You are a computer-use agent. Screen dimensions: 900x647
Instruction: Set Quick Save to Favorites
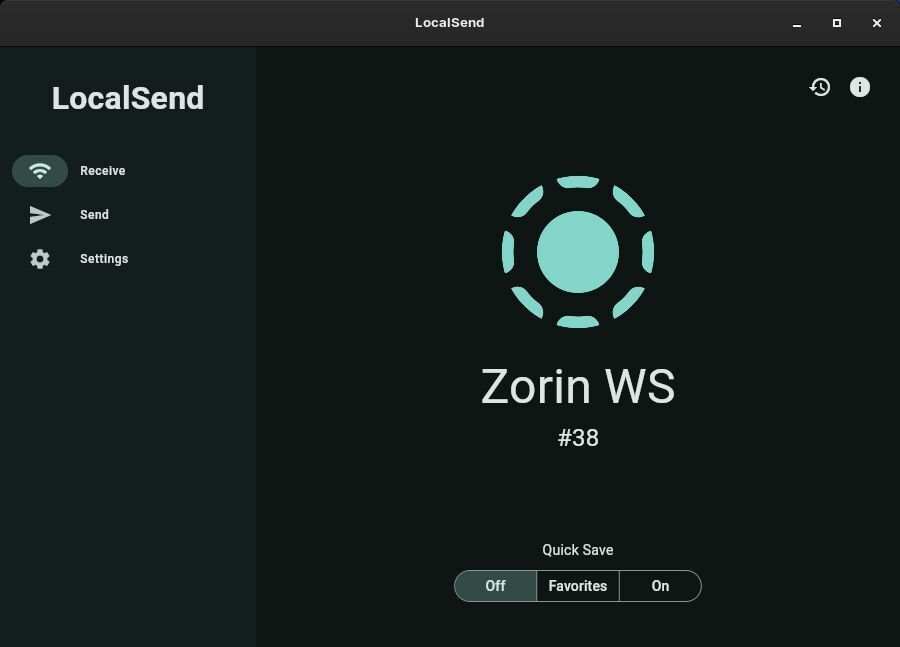[x=578, y=586]
